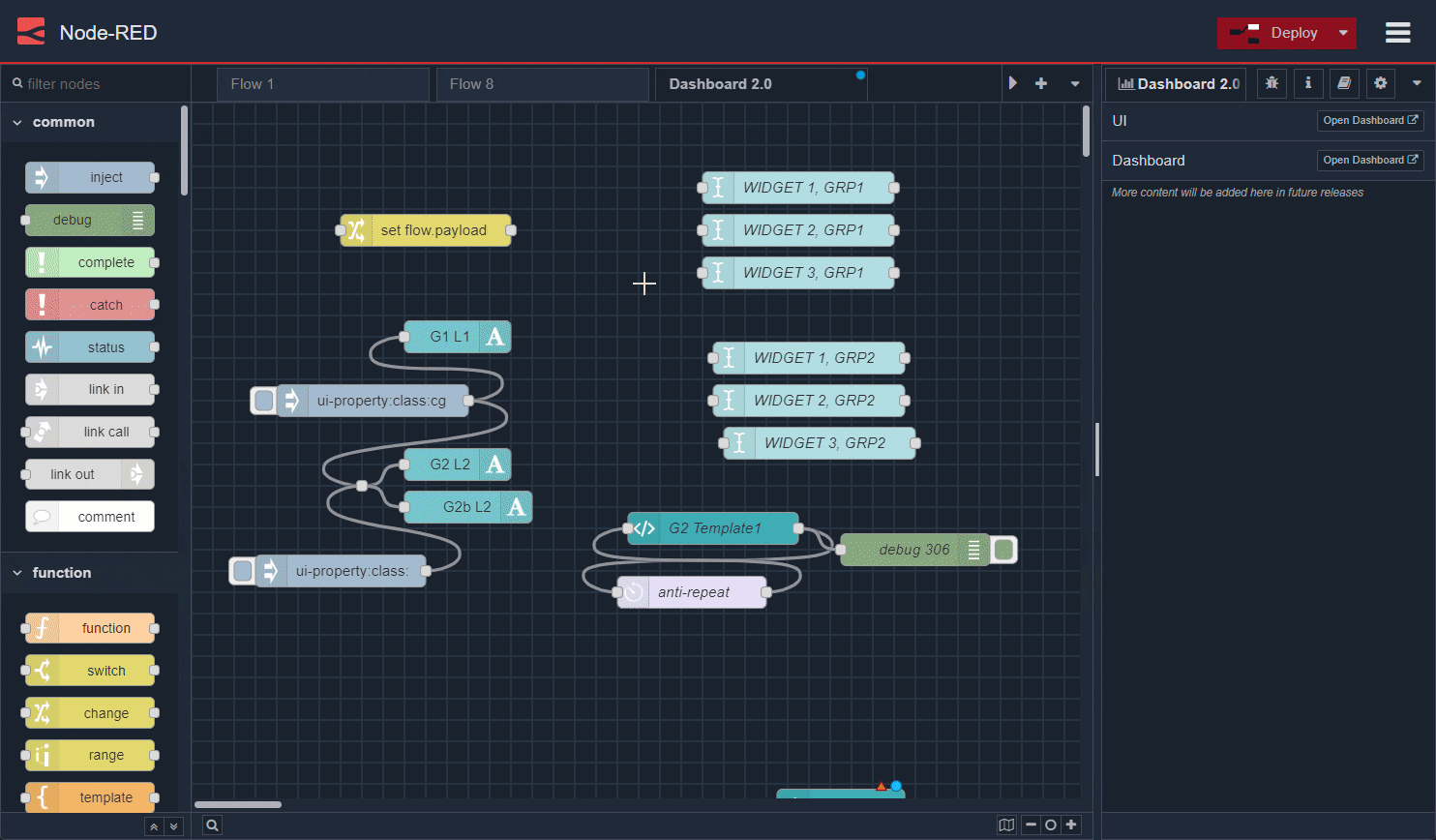Open the node information panel (i icon)
The image size is (1436, 840).
tap(1308, 83)
